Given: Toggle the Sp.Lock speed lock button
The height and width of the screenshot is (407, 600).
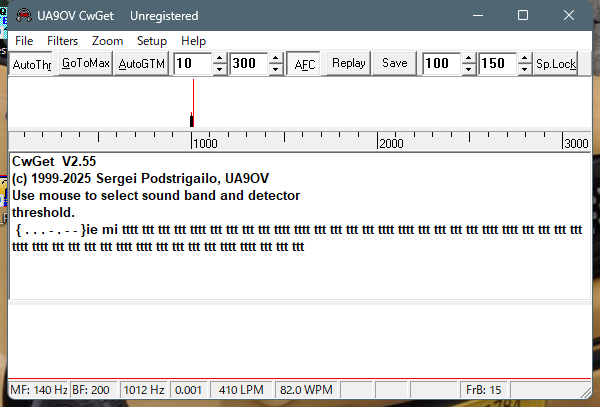Looking at the screenshot, I should pos(555,64).
